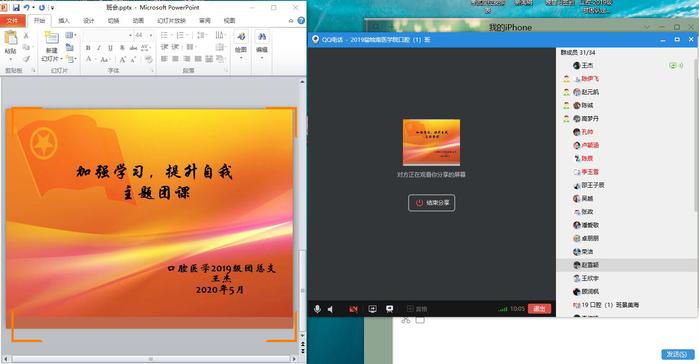Click the Paste clipboard icon
Viewport: 699px width, 364px height.
coord(11,38)
